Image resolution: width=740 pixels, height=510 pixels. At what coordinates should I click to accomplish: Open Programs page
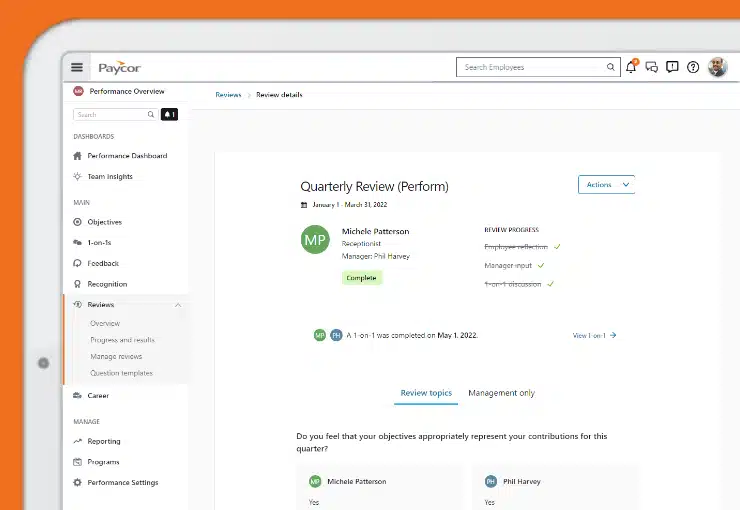103,462
